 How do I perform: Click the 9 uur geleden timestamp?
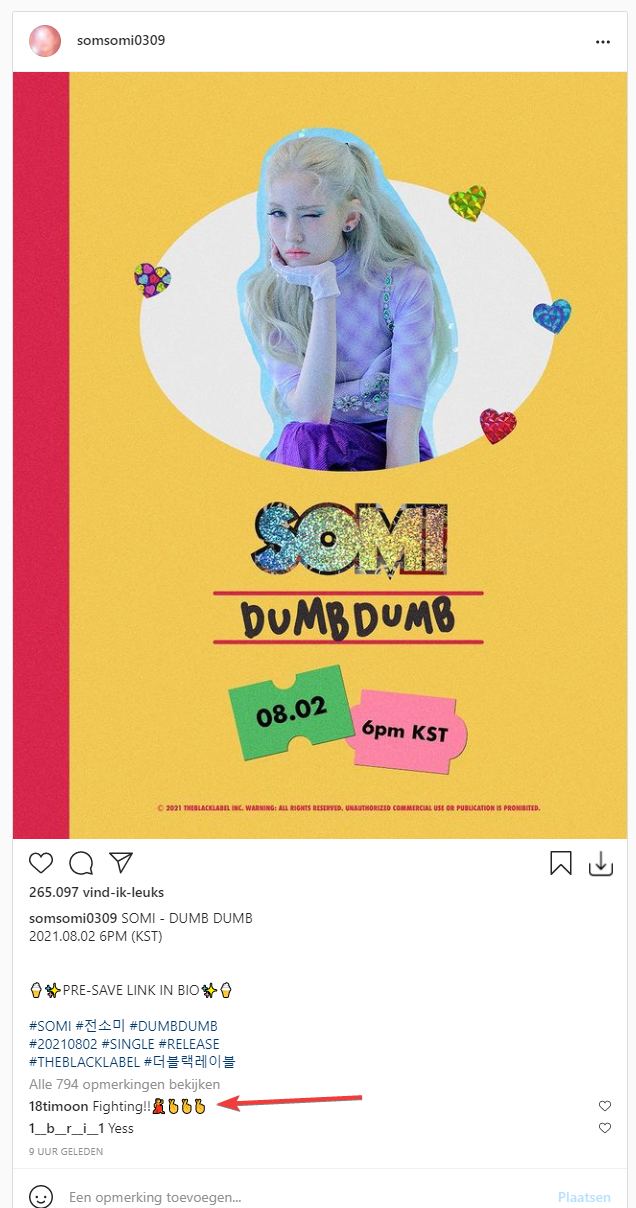(x=66, y=1152)
